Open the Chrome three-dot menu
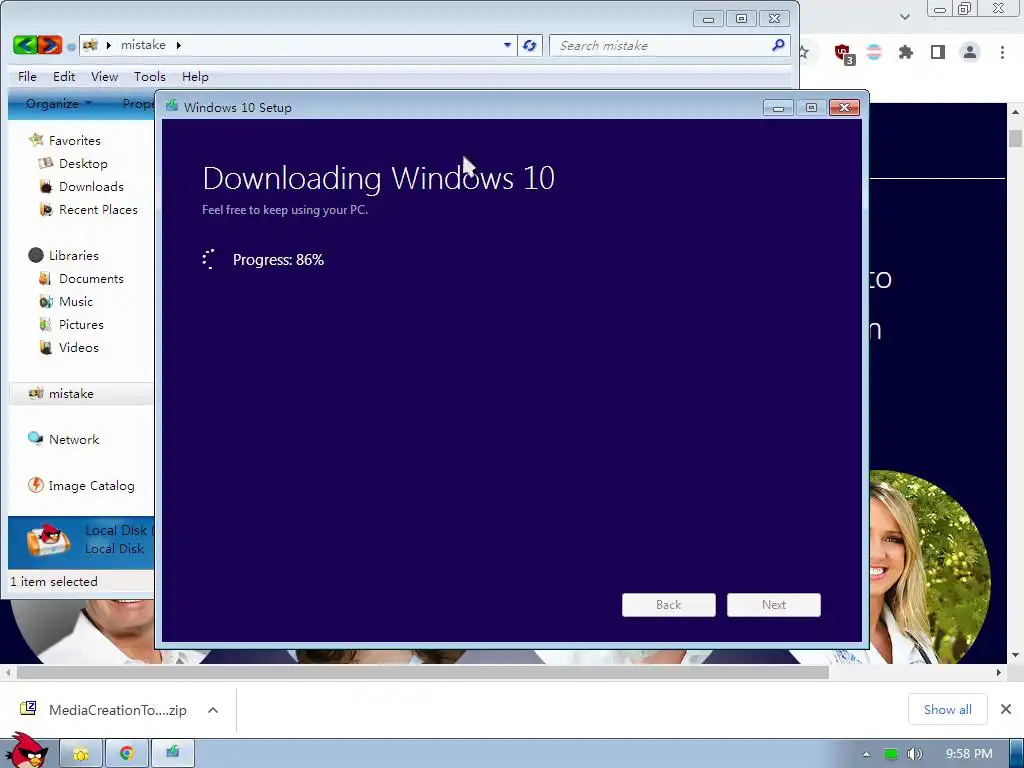The width and height of the screenshot is (1024, 768). point(1002,52)
